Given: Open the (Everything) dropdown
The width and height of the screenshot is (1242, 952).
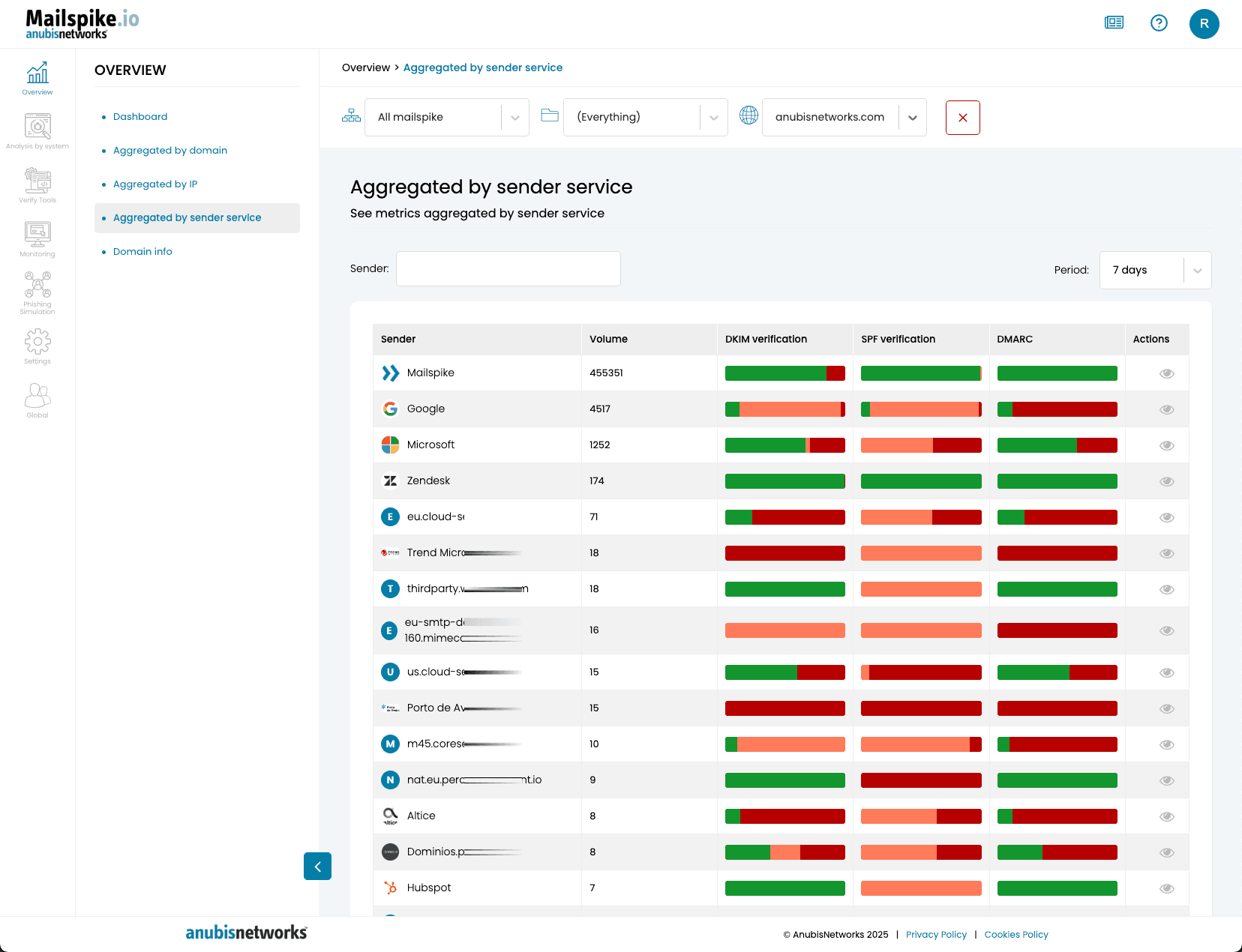Looking at the screenshot, I should click(x=646, y=117).
